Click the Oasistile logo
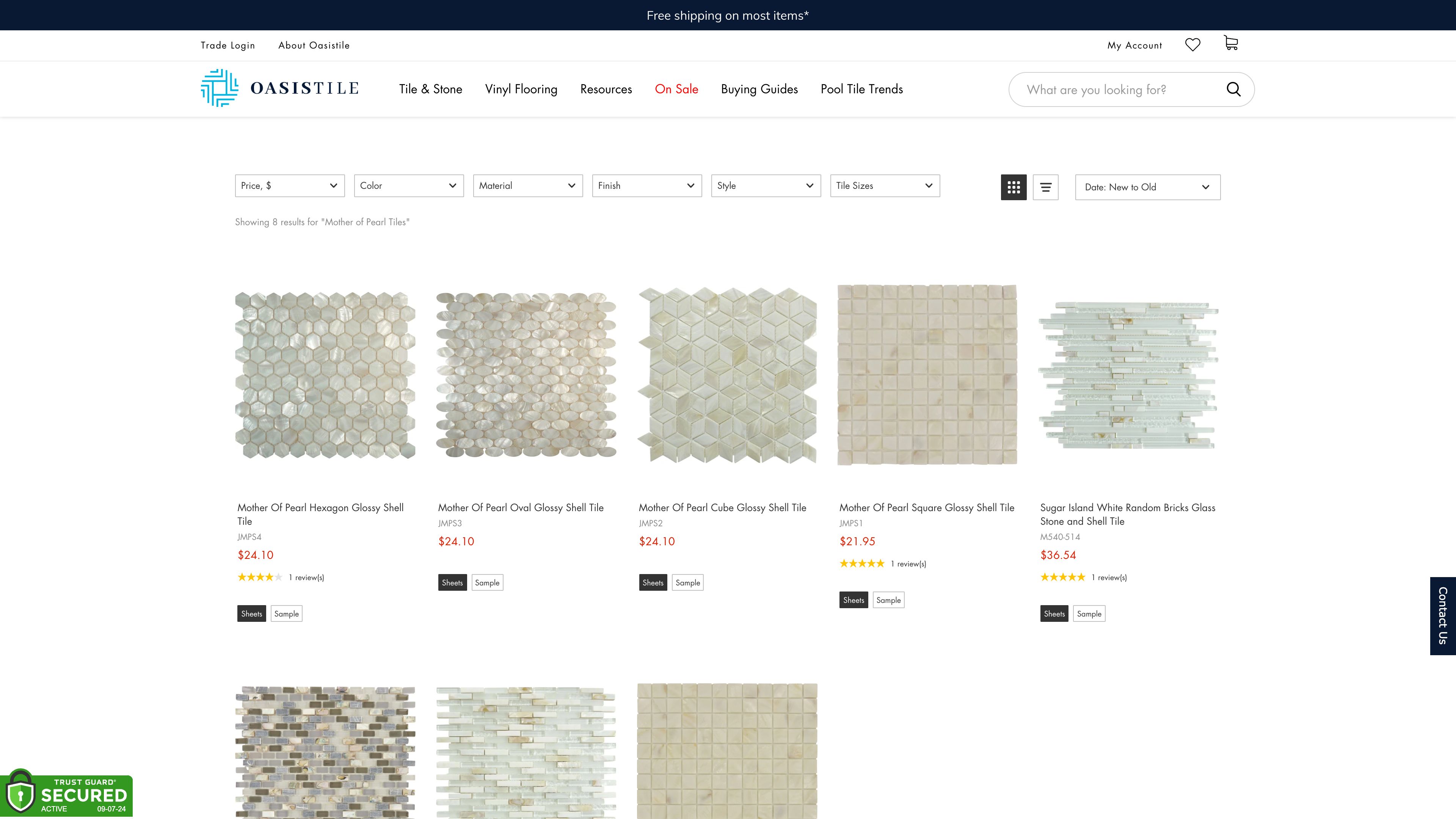 (x=280, y=88)
